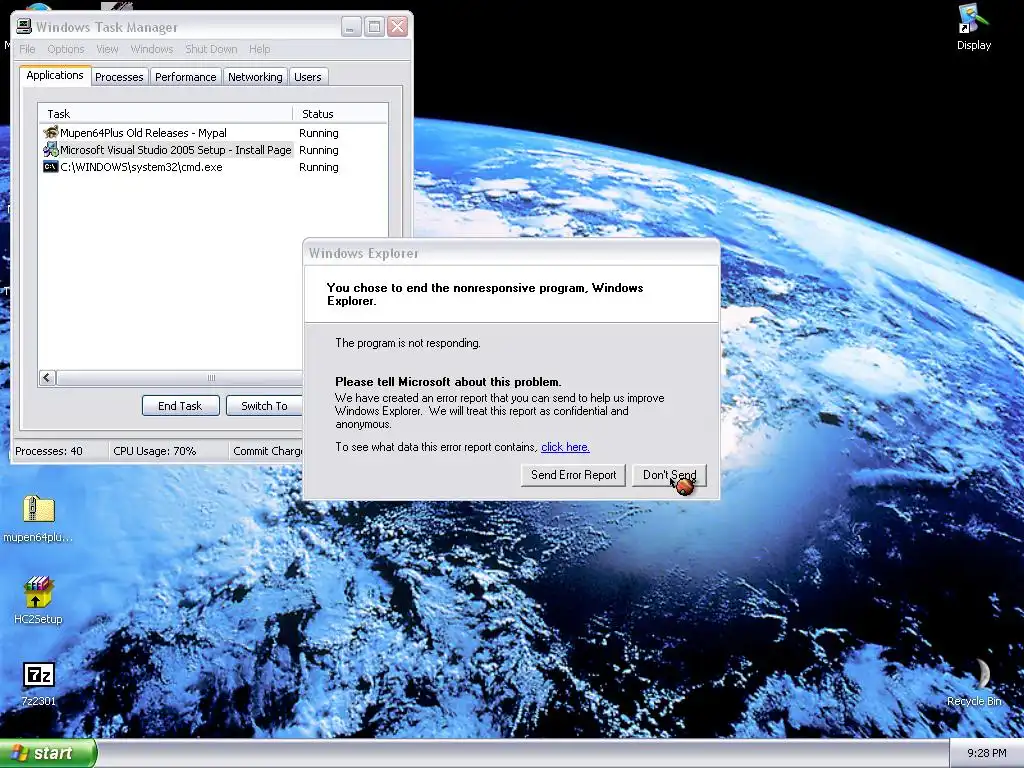1024x768 pixels.
Task: Sort by the Task column header
Action: (x=165, y=114)
